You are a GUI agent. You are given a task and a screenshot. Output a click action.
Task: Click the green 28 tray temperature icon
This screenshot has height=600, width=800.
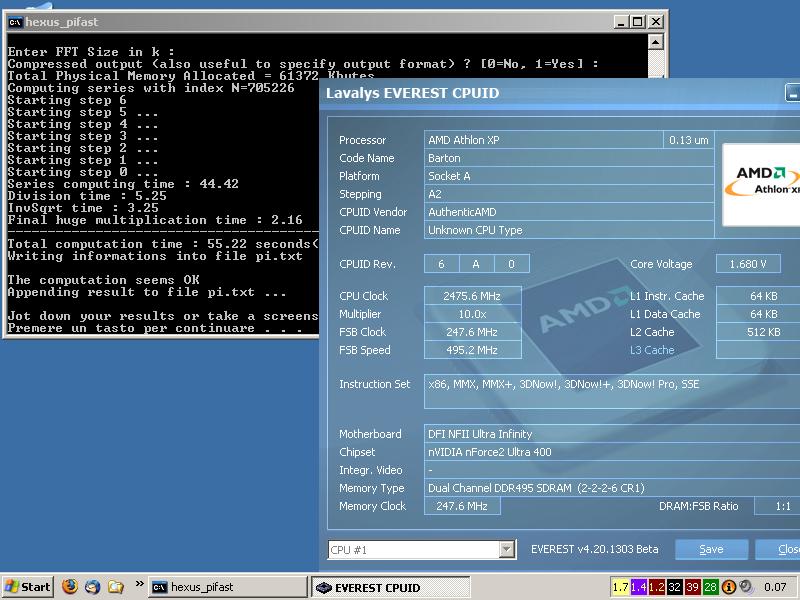pos(710,587)
